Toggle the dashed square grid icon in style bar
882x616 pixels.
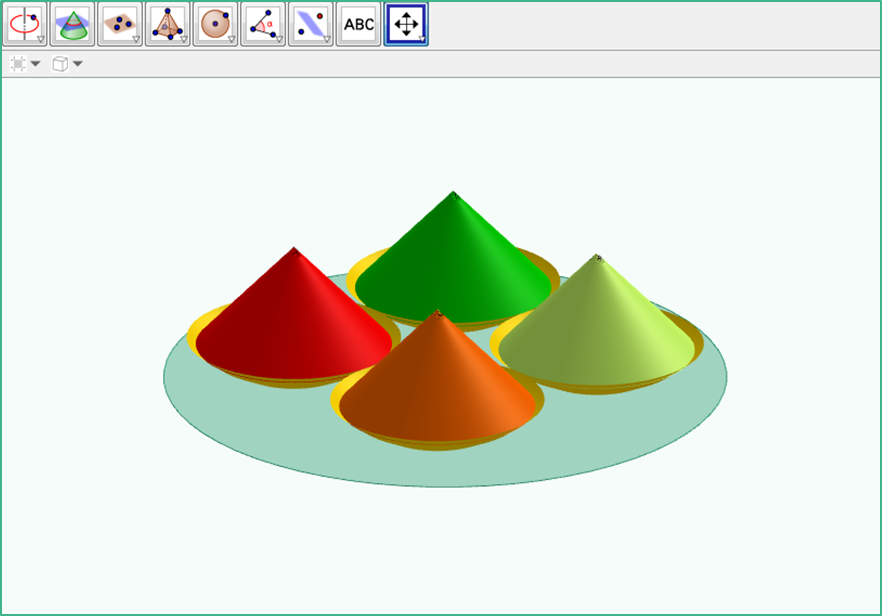pyautogui.click(x=18, y=64)
